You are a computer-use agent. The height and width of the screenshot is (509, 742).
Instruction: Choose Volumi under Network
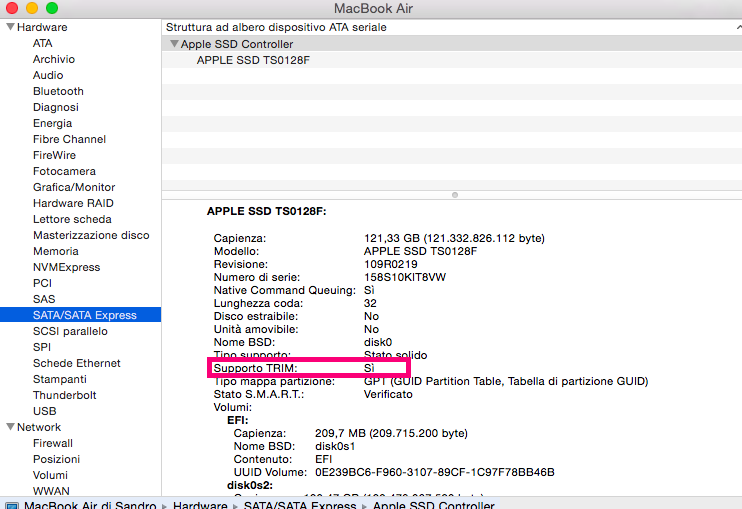[50, 475]
